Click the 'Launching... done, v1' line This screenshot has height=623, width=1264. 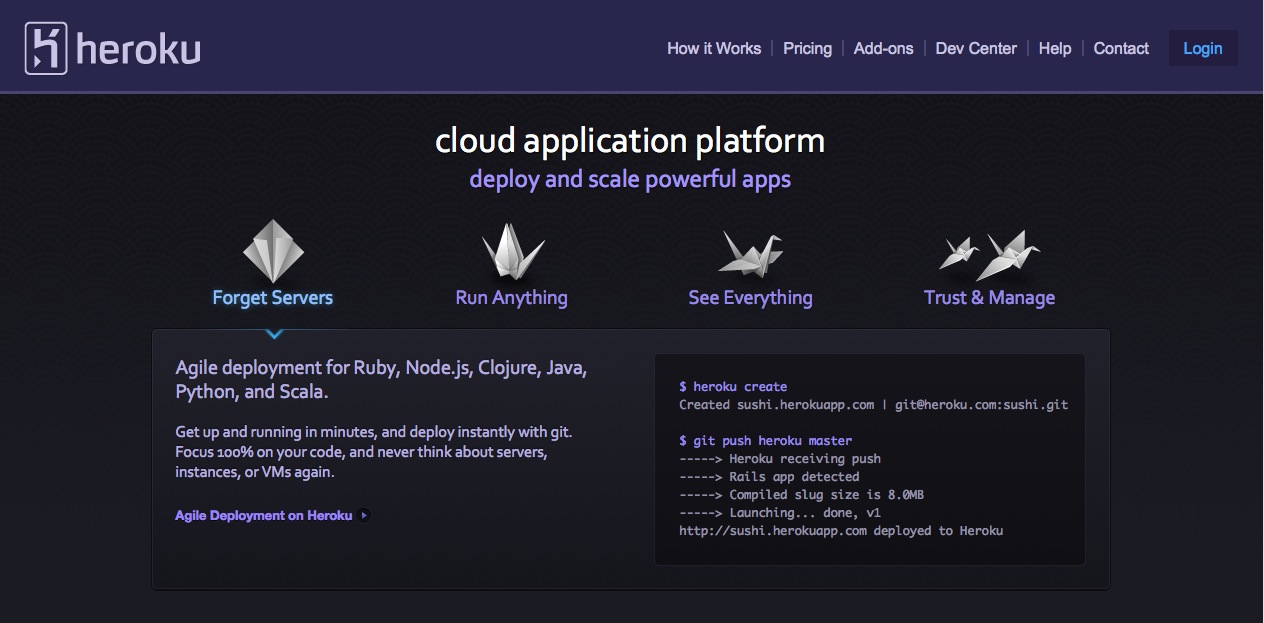tap(780, 513)
